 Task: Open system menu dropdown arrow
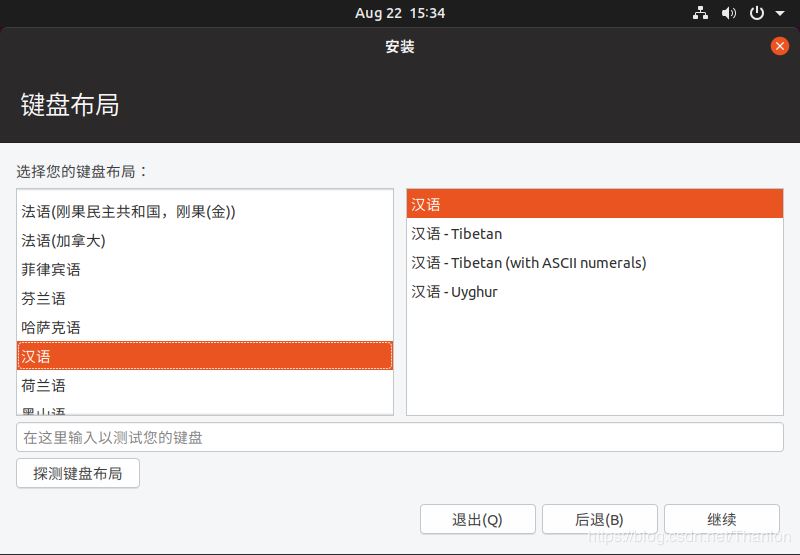[778, 14]
